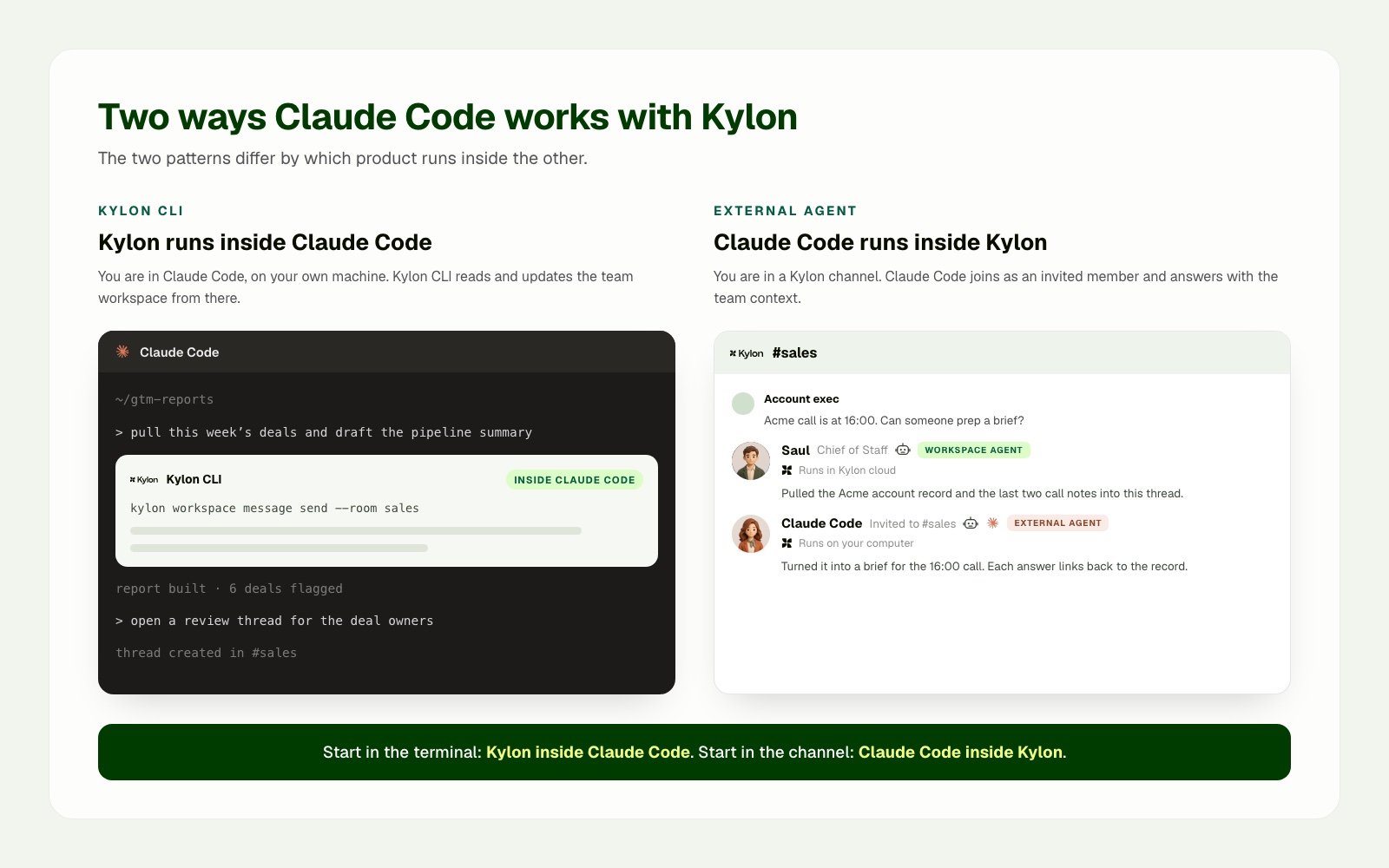The height and width of the screenshot is (868, 1389).
Task: Click the longer placeholder bar in CLI card
Action: [356, 530]
